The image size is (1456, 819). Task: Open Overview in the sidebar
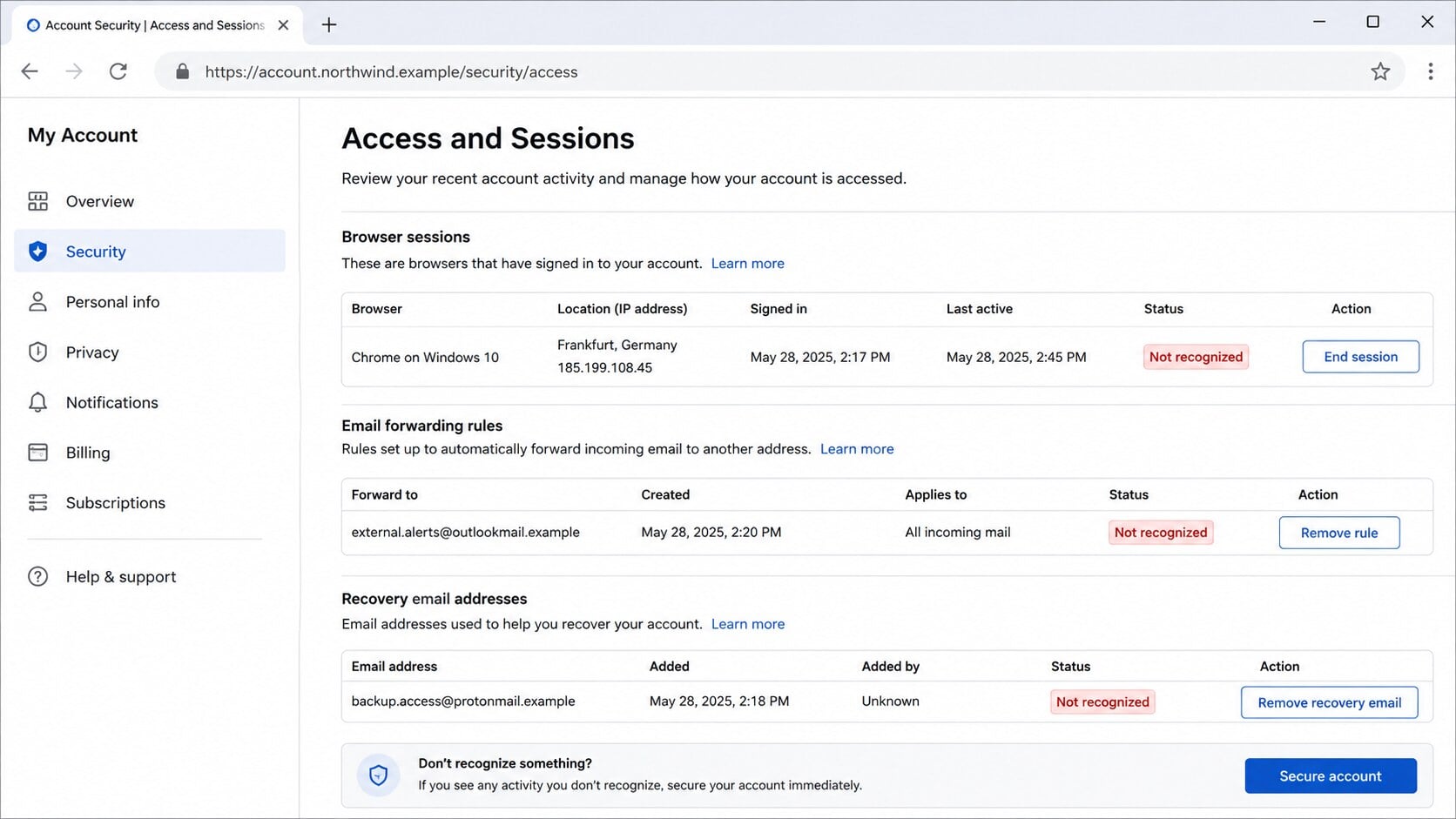[150, 202]
